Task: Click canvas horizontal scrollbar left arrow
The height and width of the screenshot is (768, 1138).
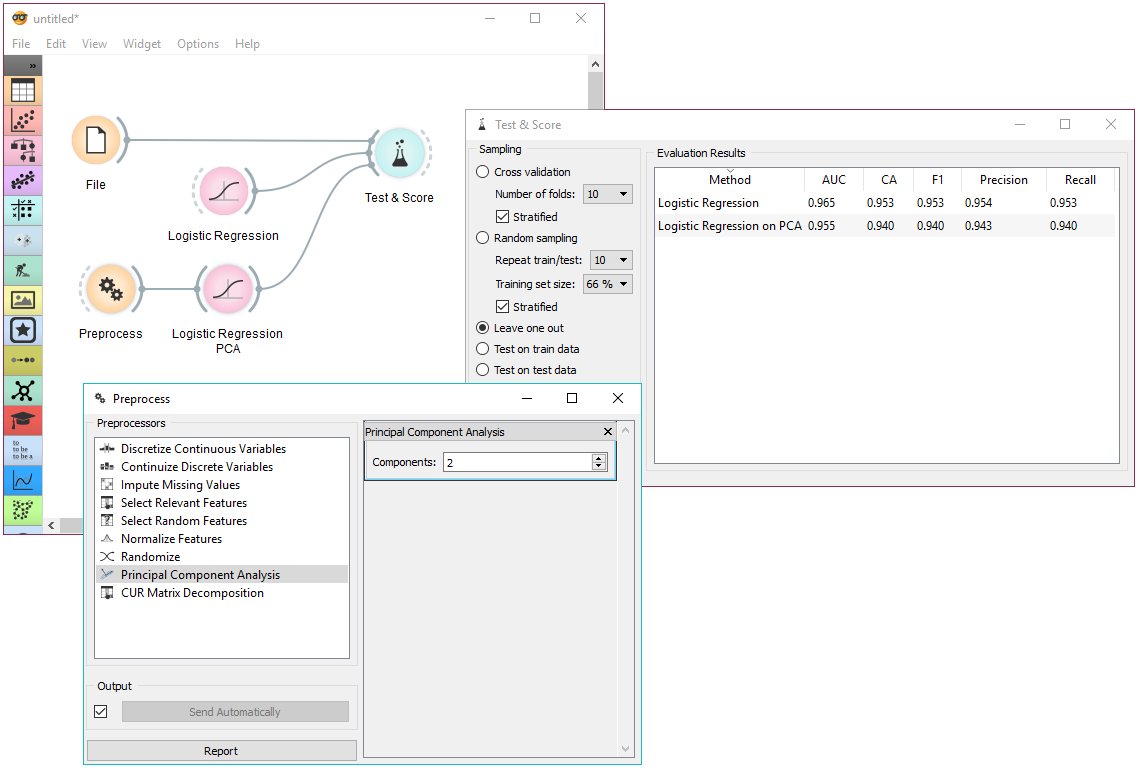Action: coord(51,526)
